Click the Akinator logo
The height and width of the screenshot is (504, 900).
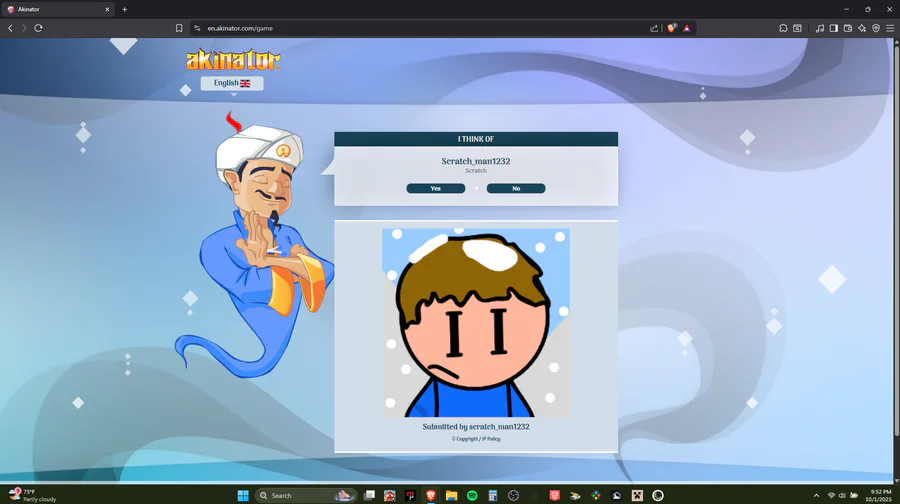click(x=233, y=60)
